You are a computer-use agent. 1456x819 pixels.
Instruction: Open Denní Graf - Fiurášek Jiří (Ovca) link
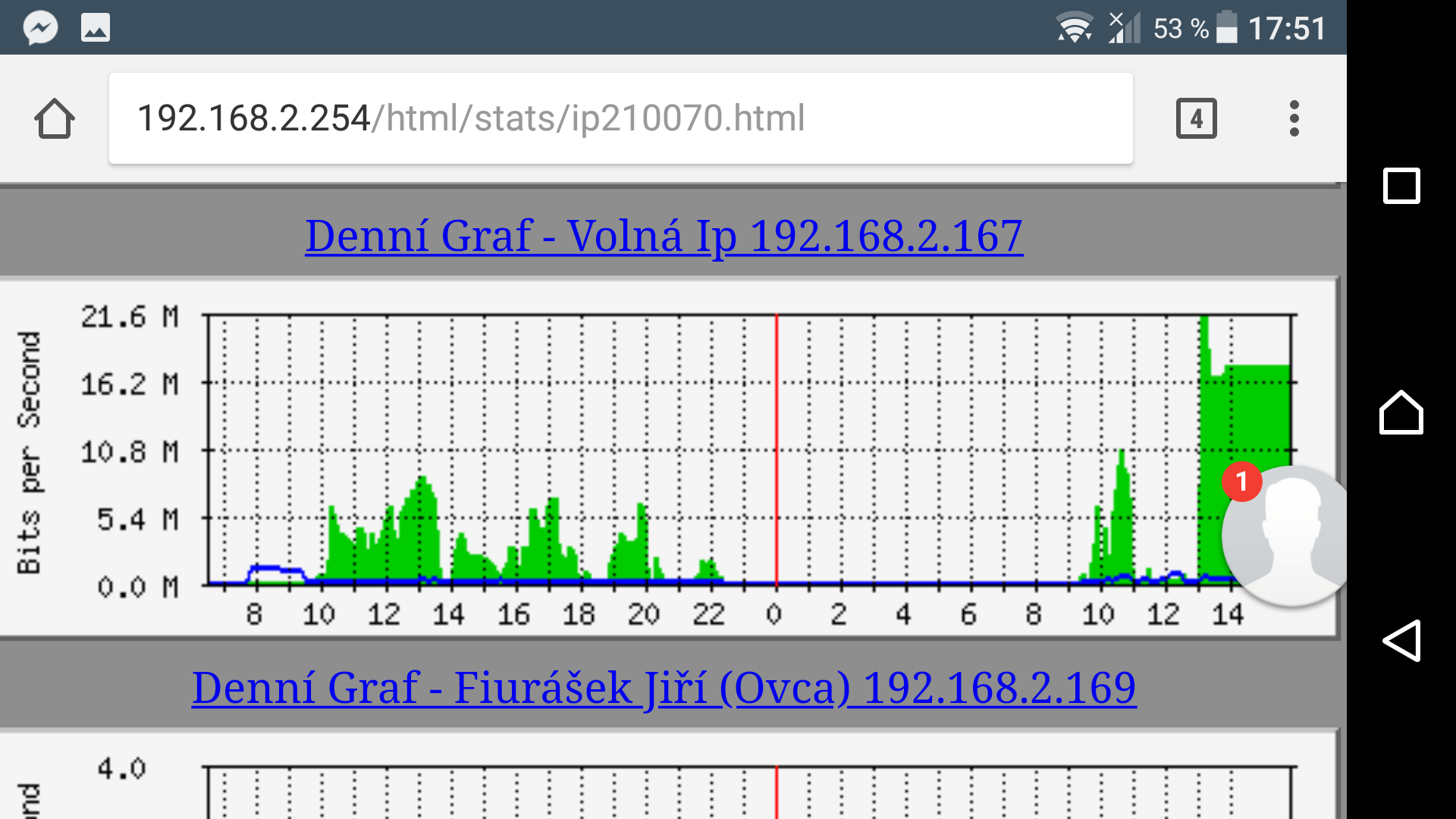[664, 688]
